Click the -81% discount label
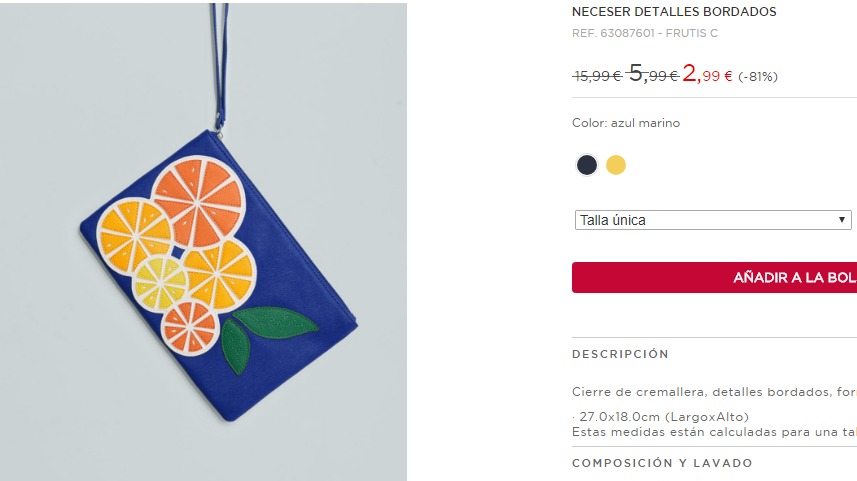The image size is (857, 481). pyautogui.click(x=758, y=77)
